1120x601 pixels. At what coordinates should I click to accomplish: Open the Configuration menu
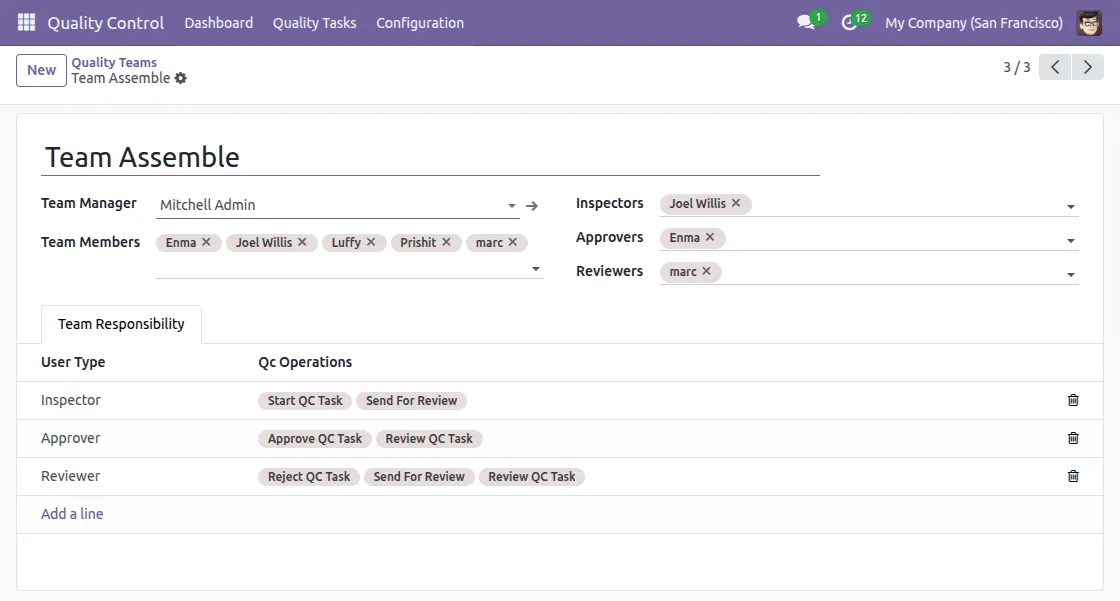point(420,22)
